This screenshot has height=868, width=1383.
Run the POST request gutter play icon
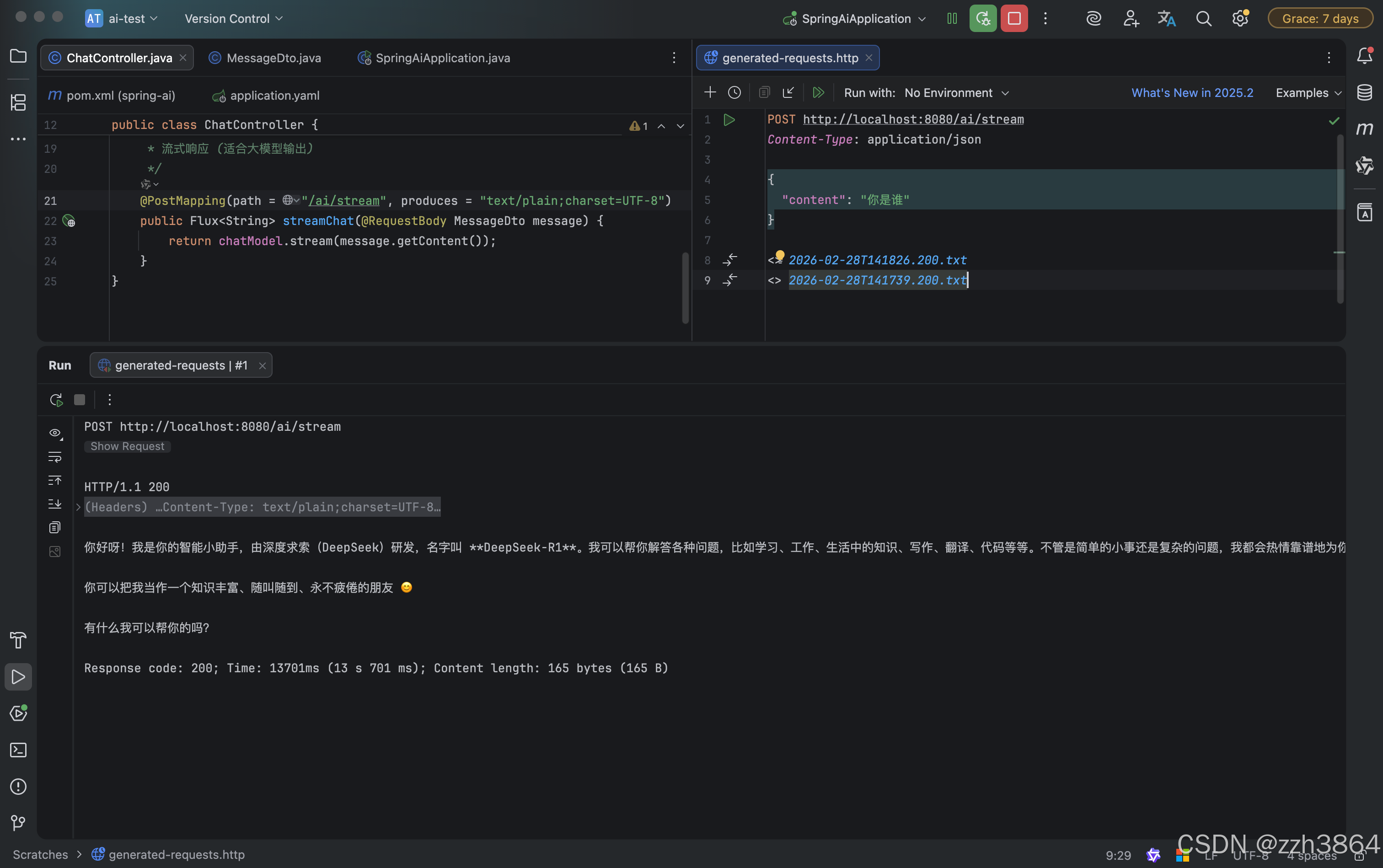coord(729,120)
